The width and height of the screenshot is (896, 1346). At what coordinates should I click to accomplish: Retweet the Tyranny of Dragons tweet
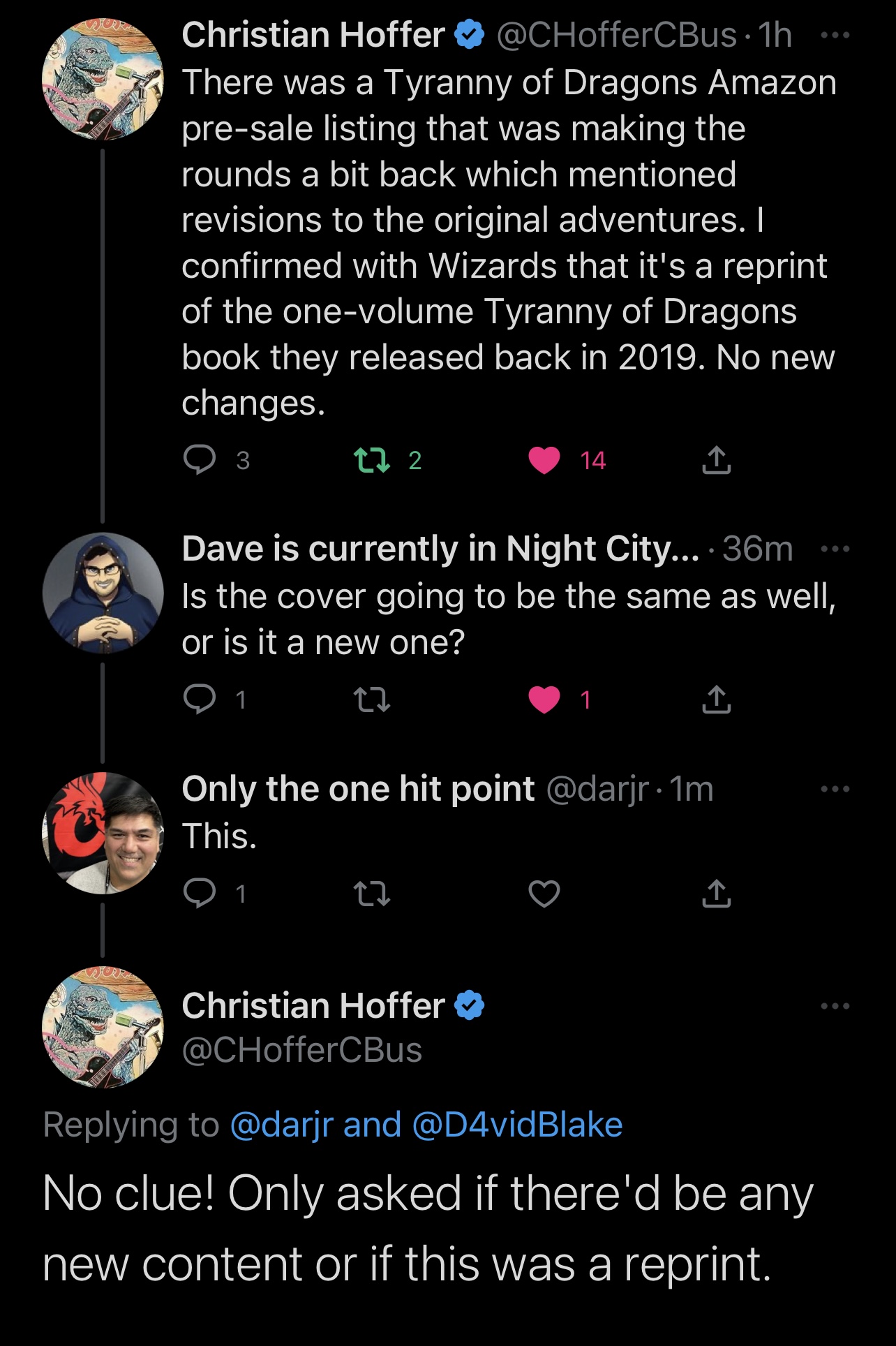pyautogui.click(x=372, y=460)
